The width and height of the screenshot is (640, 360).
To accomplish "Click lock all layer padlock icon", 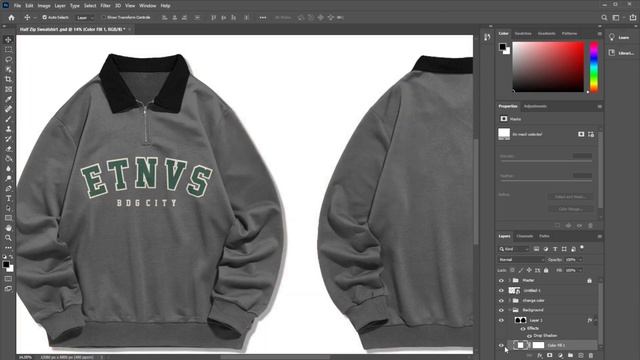I will (546, 270).
